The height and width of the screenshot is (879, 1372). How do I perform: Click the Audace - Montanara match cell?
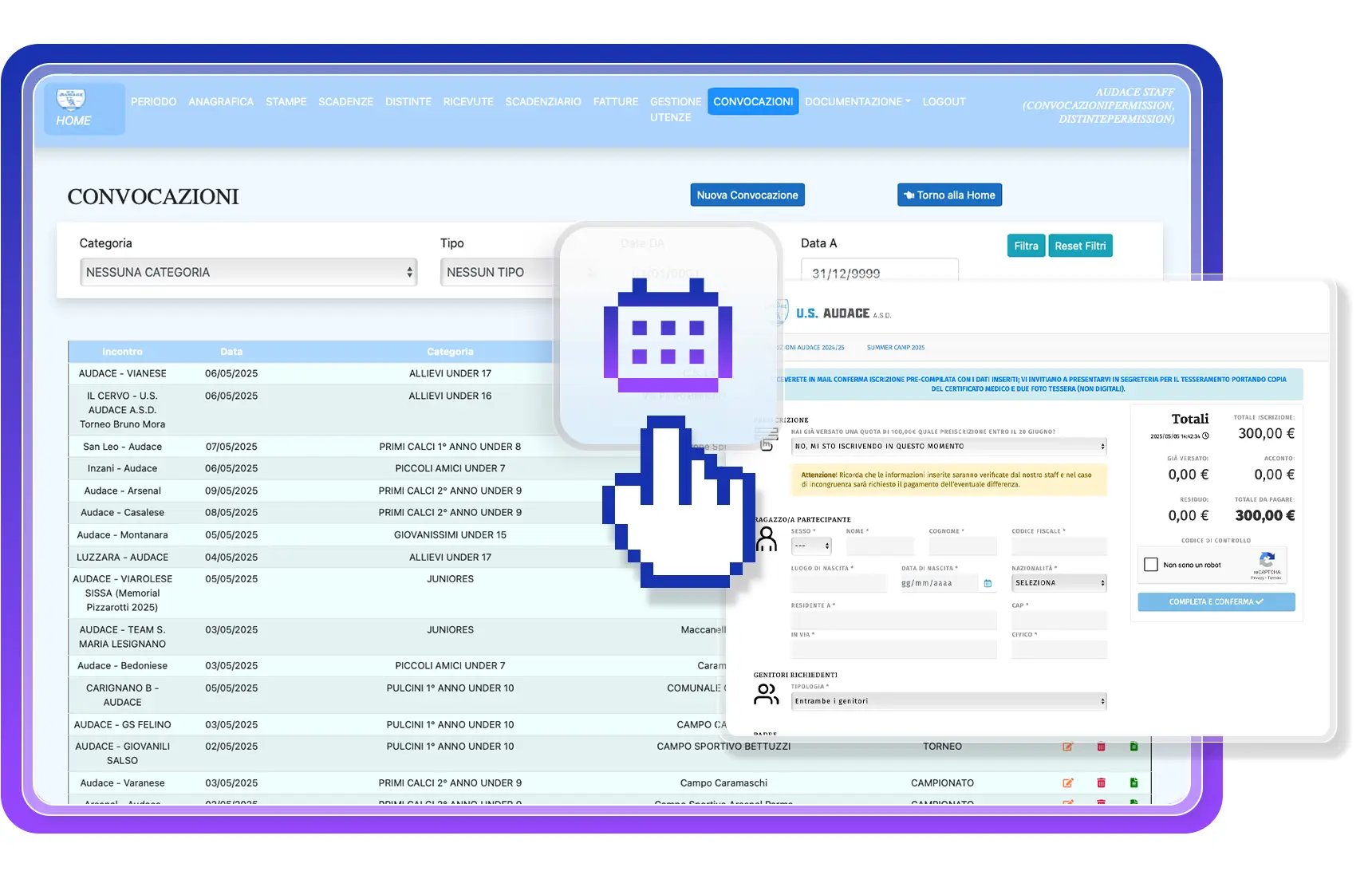point(122,534)
